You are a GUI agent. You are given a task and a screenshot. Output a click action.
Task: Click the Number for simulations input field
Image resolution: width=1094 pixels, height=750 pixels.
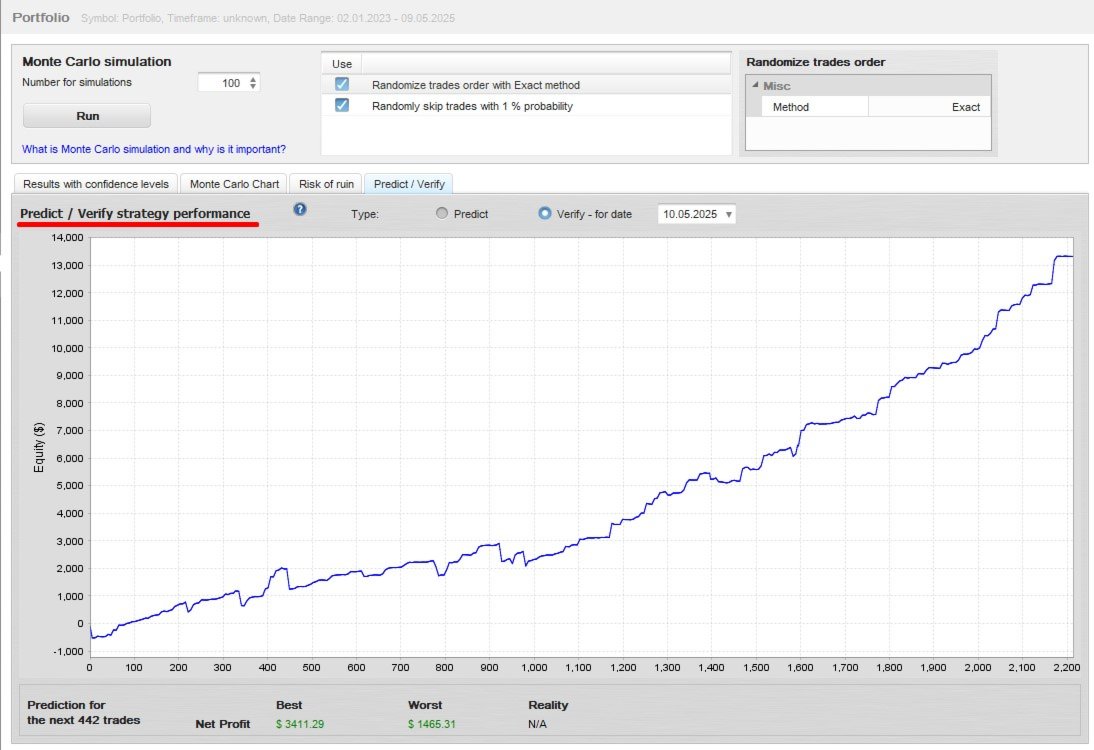[222, 83]
